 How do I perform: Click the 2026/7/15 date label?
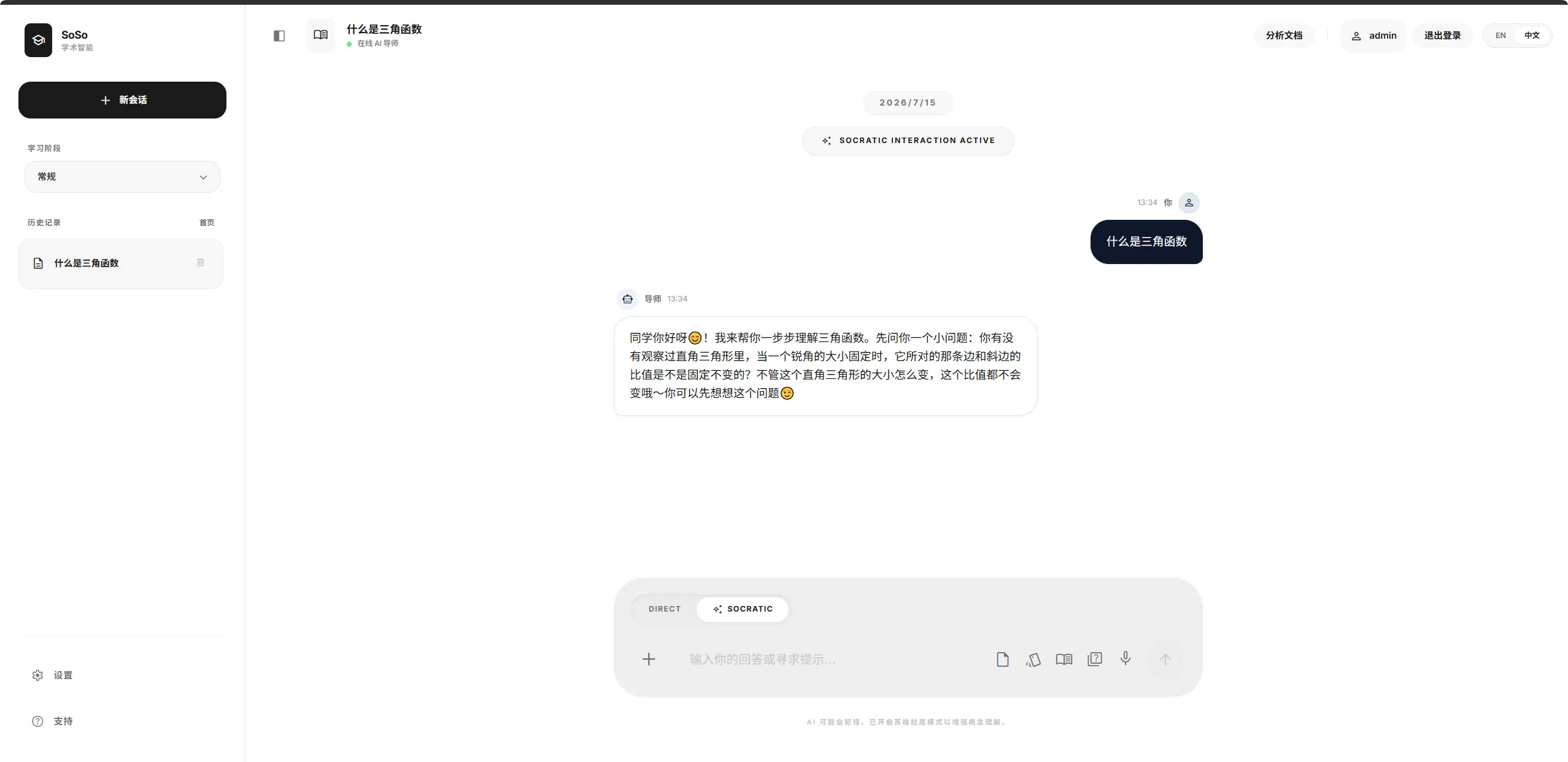click(908, 103)
